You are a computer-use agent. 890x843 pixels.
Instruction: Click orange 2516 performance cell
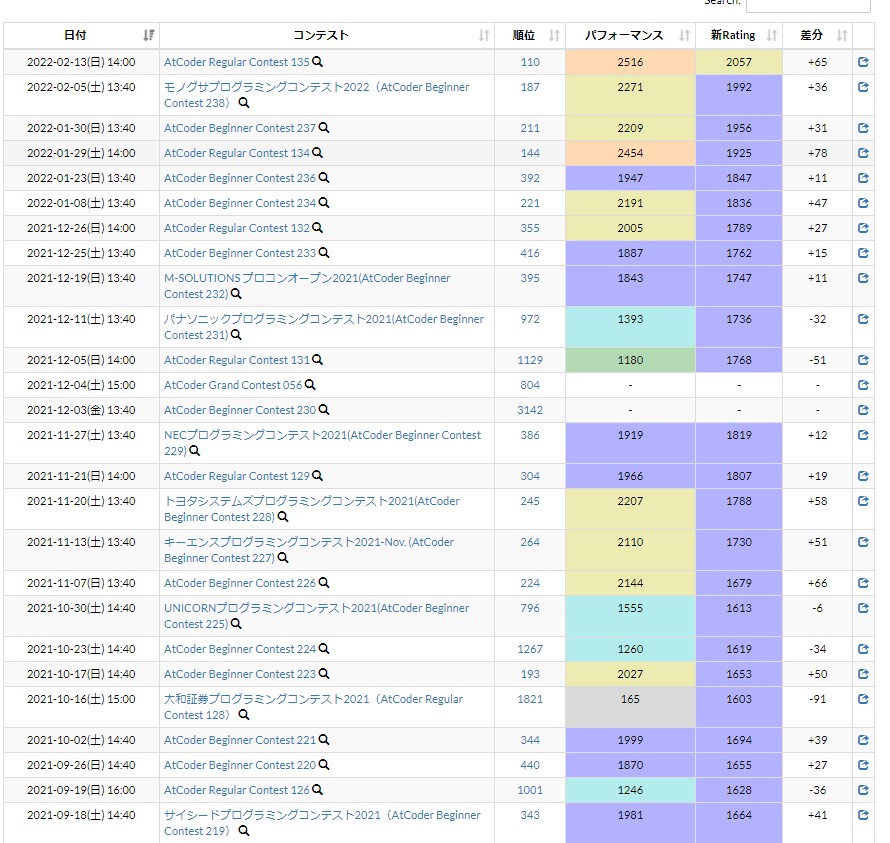pyautogui.click(x=630, y=62)
